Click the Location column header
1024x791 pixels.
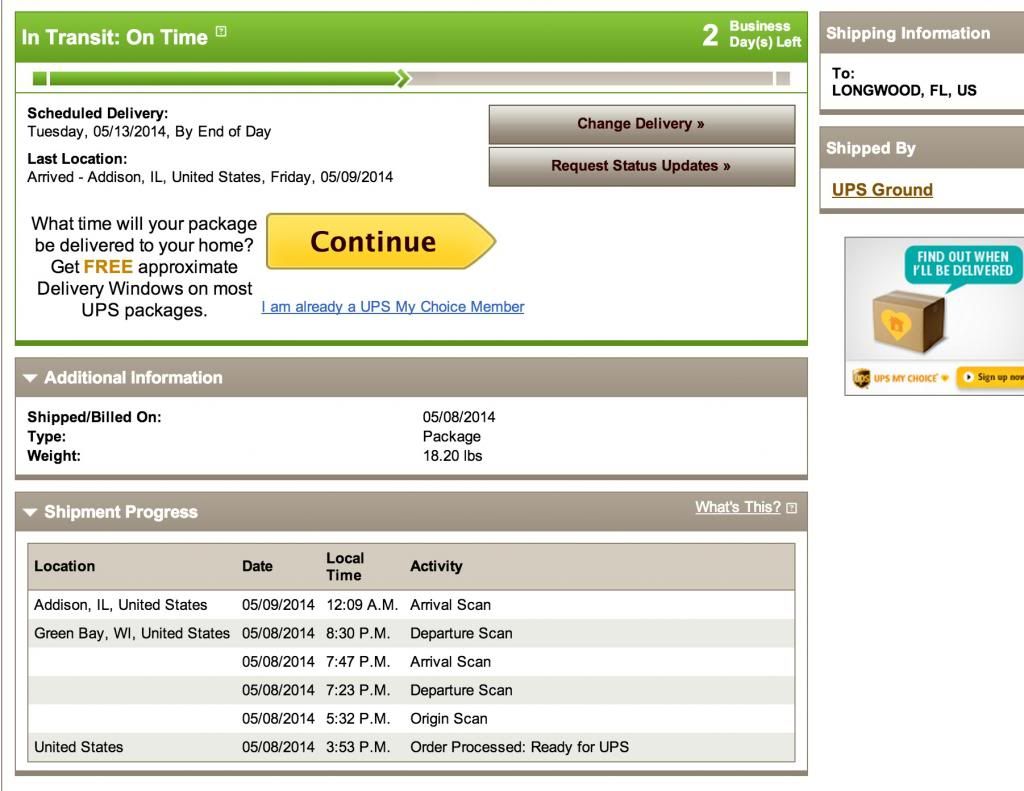click(x=65, y=566)
